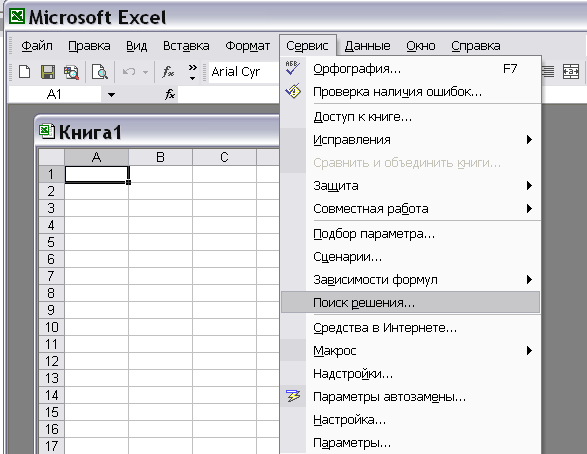Click the Select All corner button
The image size is (587, 454).
point(51,157)
